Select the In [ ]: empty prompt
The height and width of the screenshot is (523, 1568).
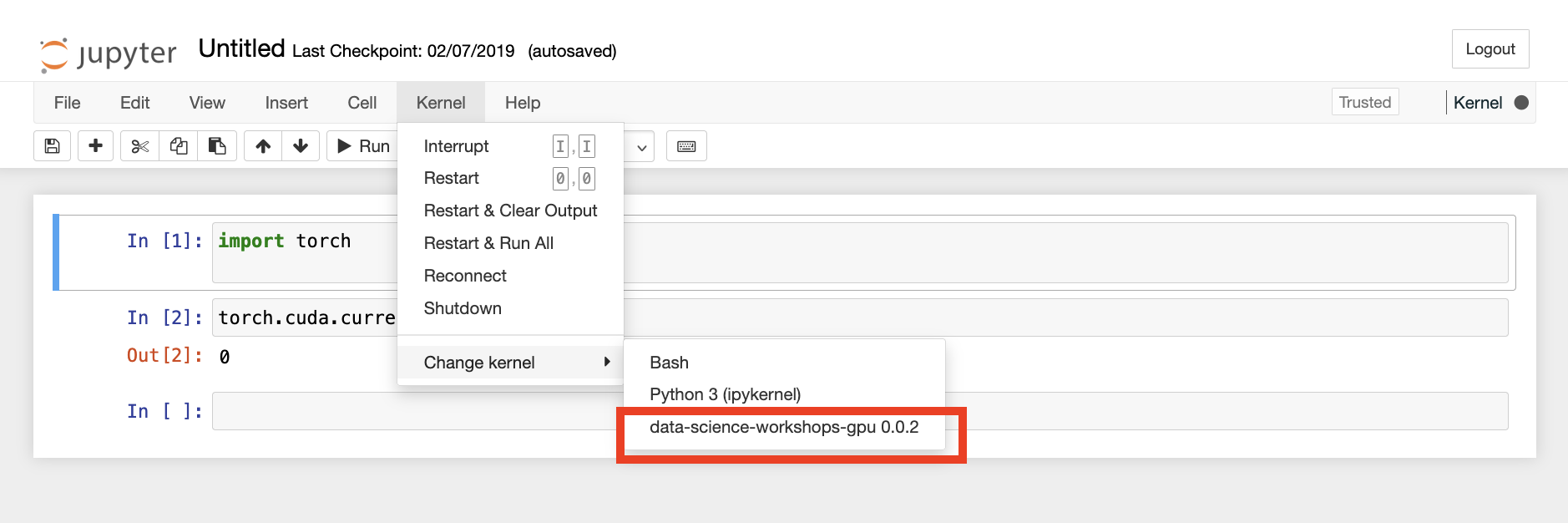tap(165, 411)
